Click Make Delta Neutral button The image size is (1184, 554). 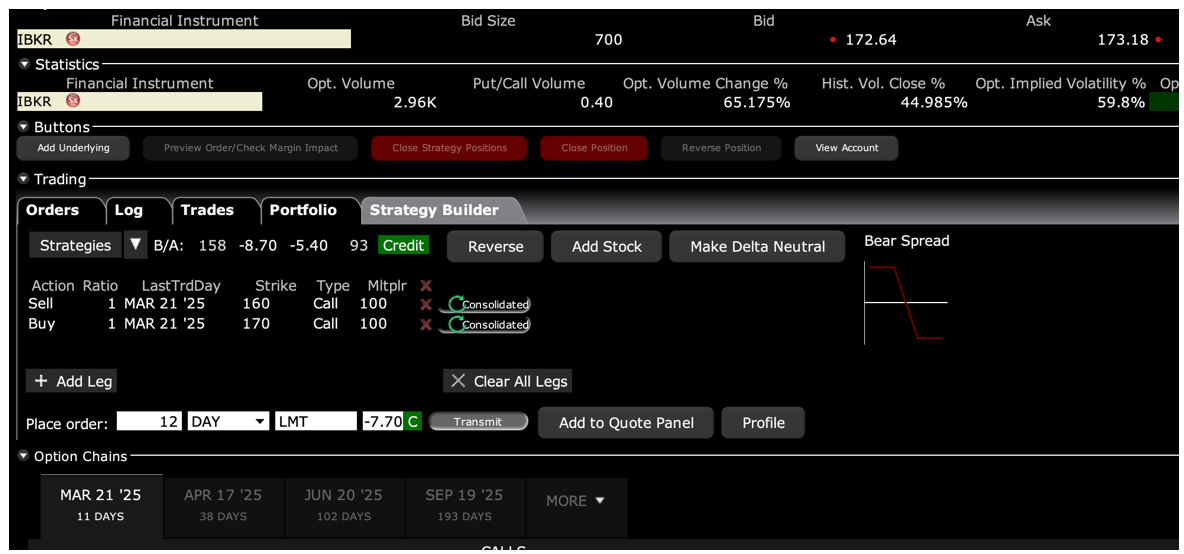coord(757,247)
